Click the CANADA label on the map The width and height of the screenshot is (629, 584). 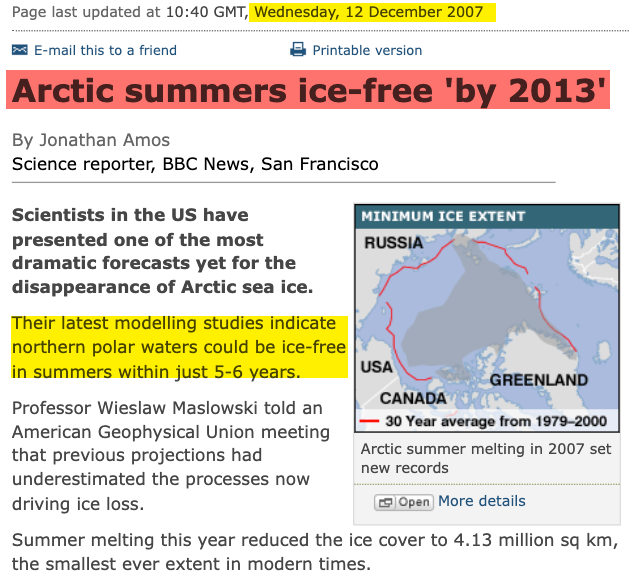[x=412, y=398]
